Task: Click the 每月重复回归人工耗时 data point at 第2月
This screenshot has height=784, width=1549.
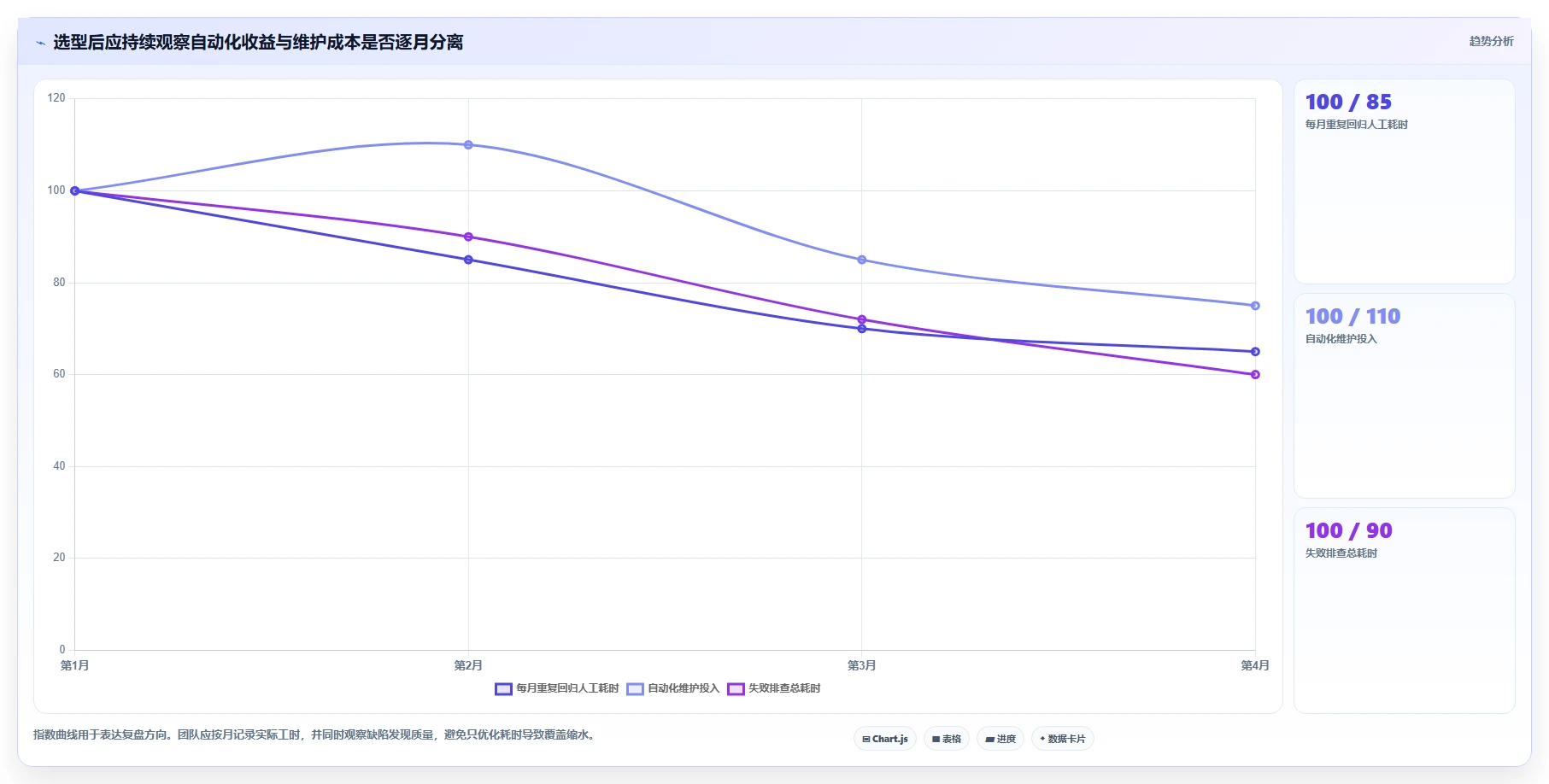Action: click(468, 260)
